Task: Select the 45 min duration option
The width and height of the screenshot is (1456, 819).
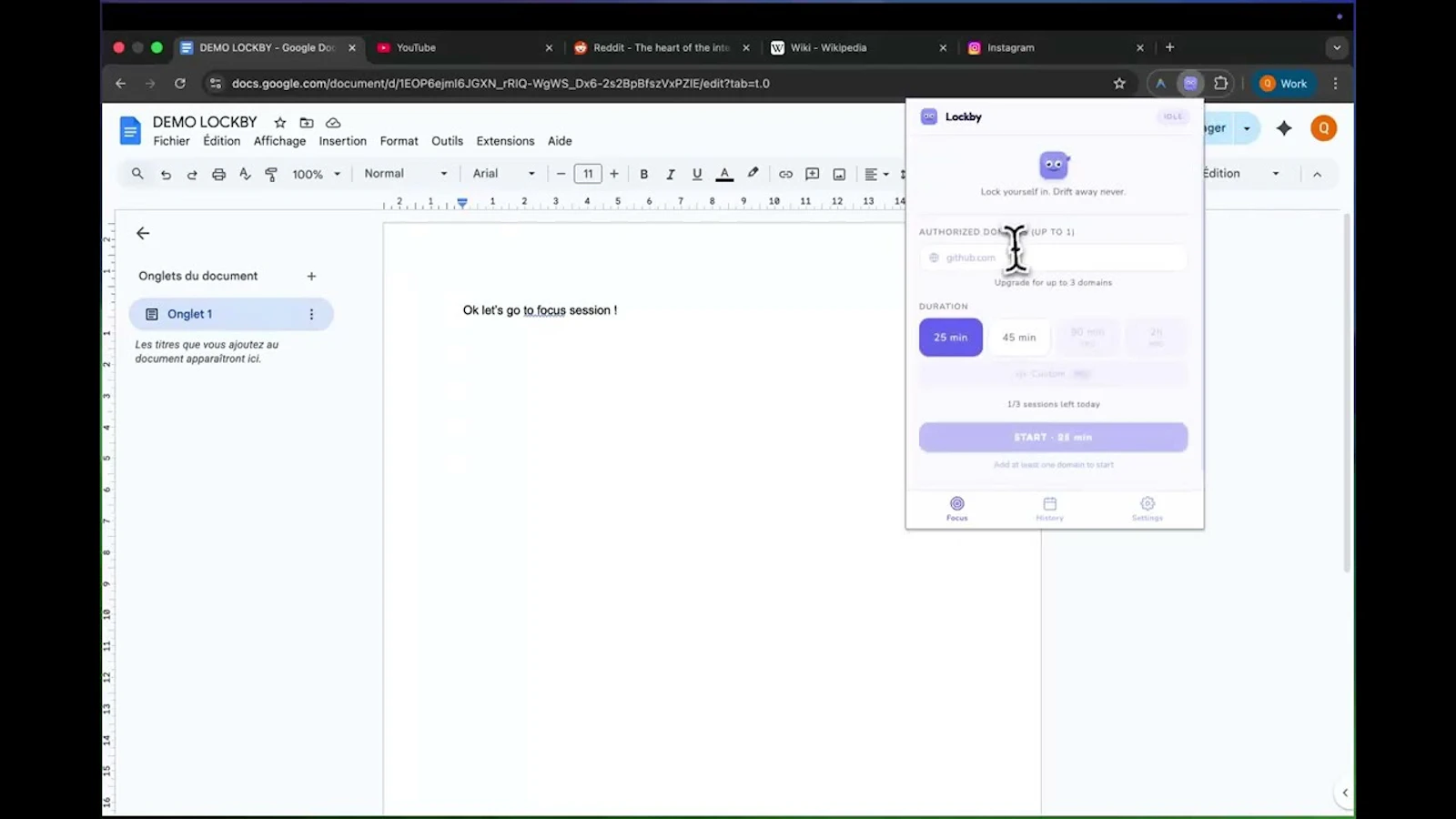Action: [x=1019, y=337]
